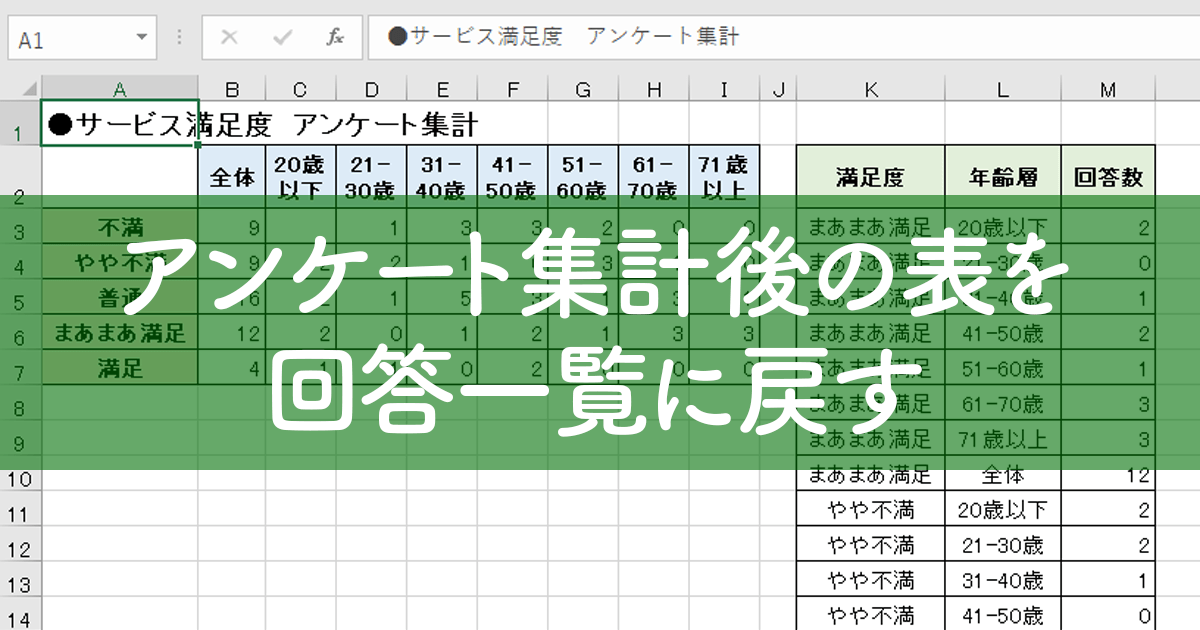Image resolution: width=1200 pixels, height=630 pixels.
Task: Select row 12 header
Action: pyautogui.click(x=20, y=546)
